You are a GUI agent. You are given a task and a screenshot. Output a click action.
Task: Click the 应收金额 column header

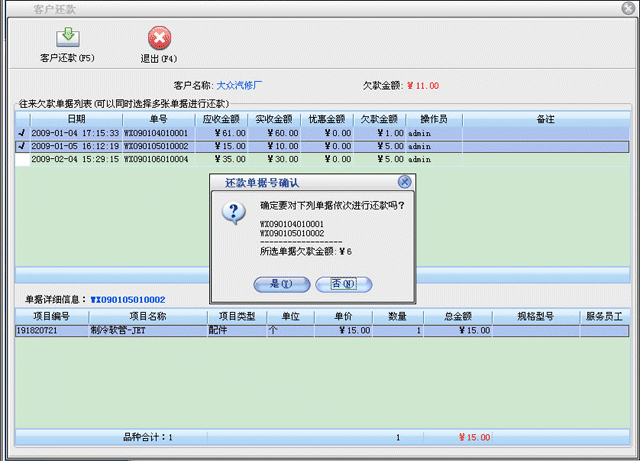(224, 119)
